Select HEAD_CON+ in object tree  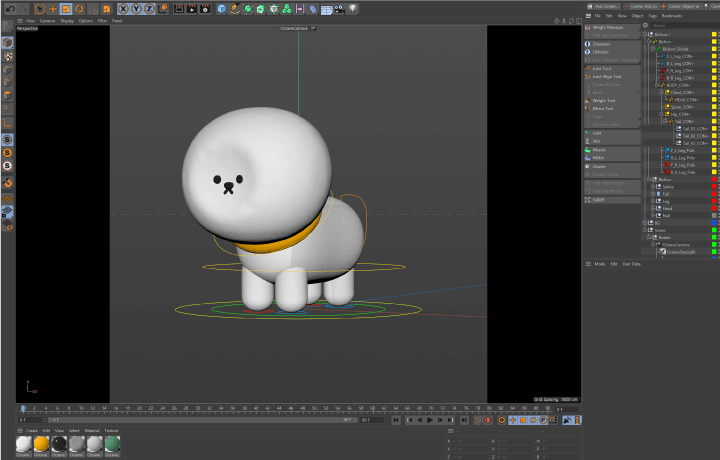[x=686, y=100]
